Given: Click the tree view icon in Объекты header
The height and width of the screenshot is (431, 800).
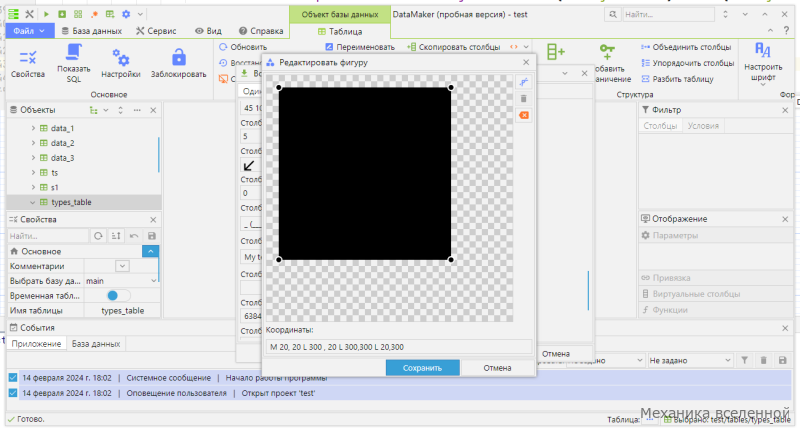Looking at the screenshot, I should coord(93,110).
